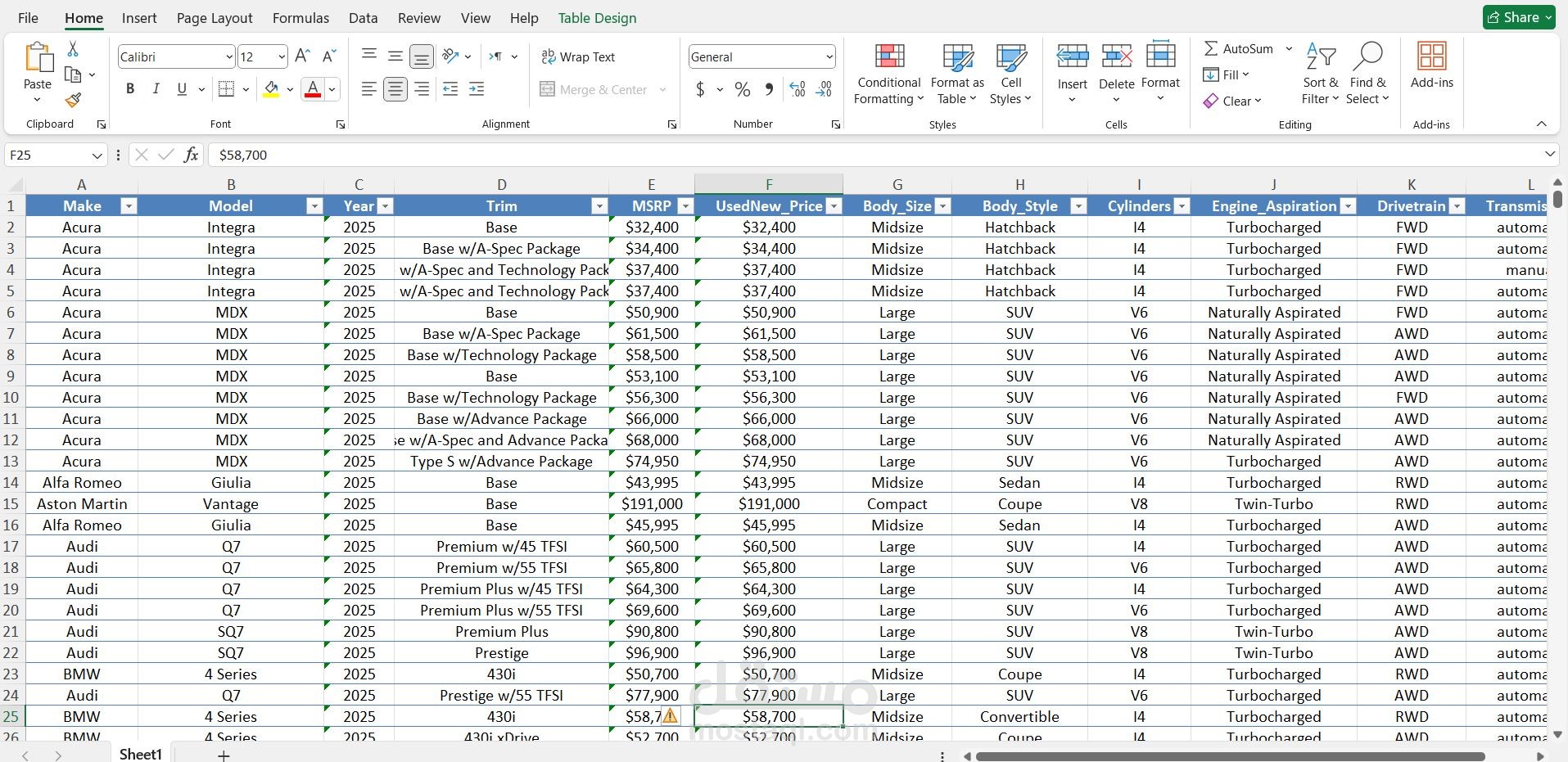Viewport: 1568px width, 762px height.
Task: Apply the yellow fill color
Action: click(271, 89)
